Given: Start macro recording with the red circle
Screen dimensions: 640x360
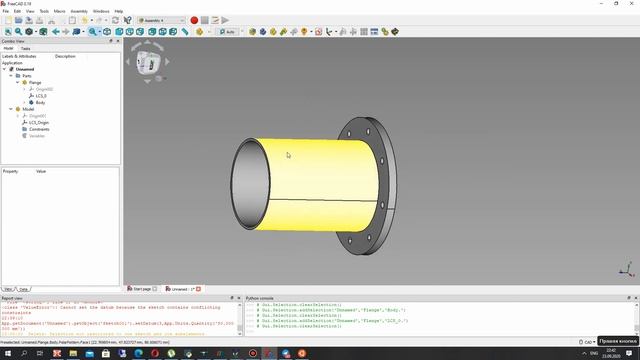Looking at the screenshot, I should (194, 20).
